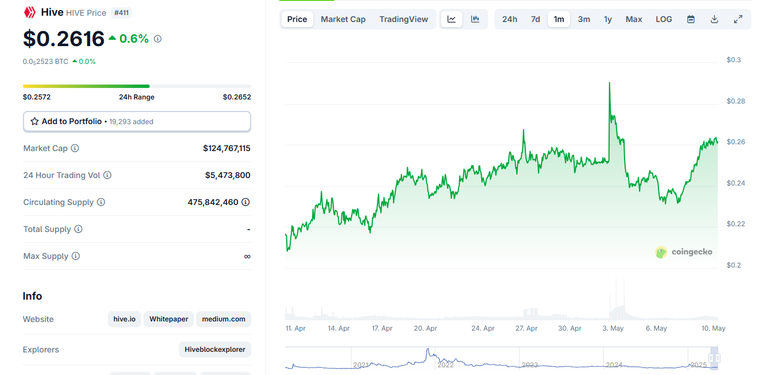Click the Max Supply info icon
The height and width of the screenshot is (375, 768).
75,256
